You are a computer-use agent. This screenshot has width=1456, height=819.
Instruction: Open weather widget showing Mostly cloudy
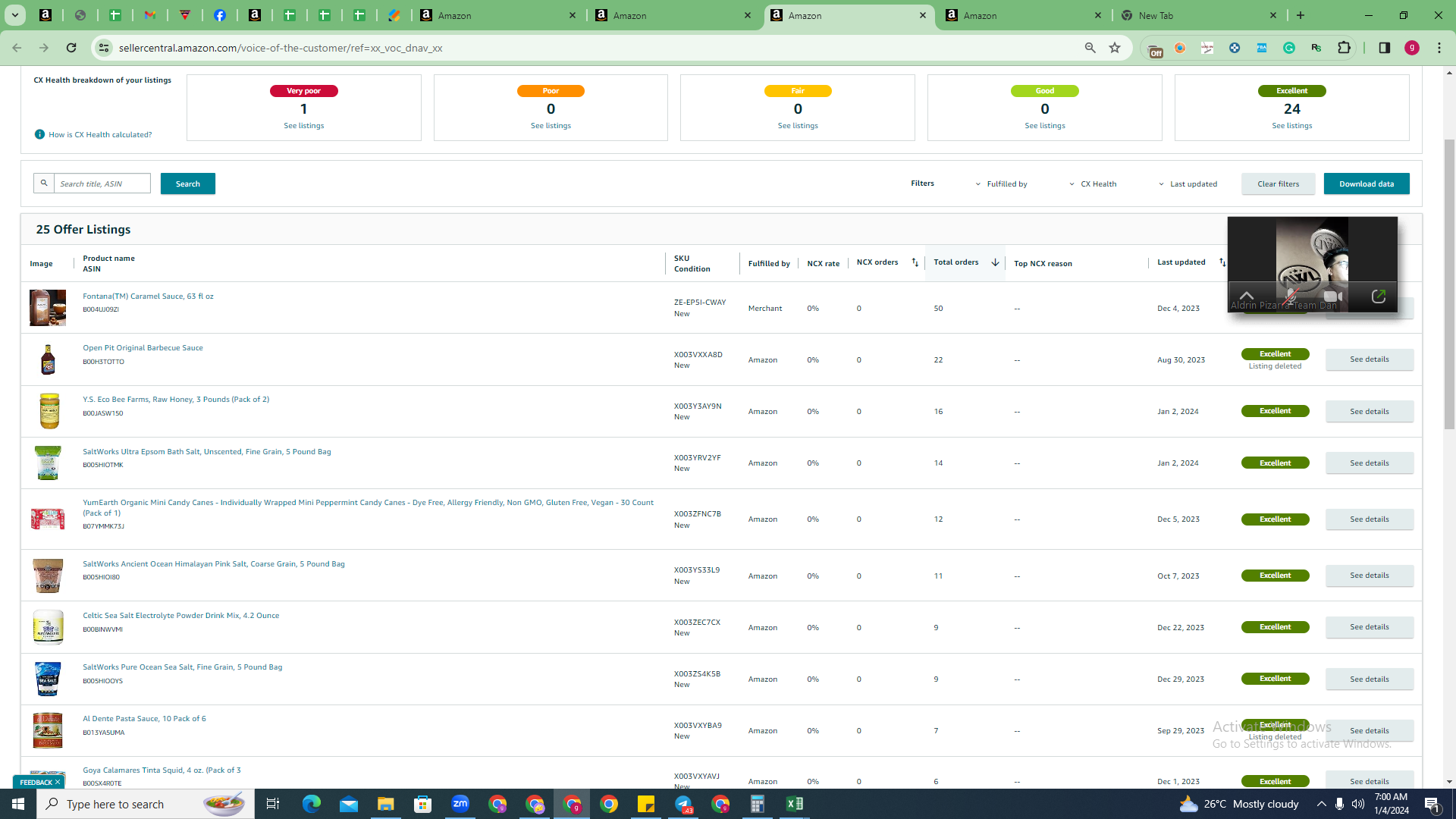1239,804
